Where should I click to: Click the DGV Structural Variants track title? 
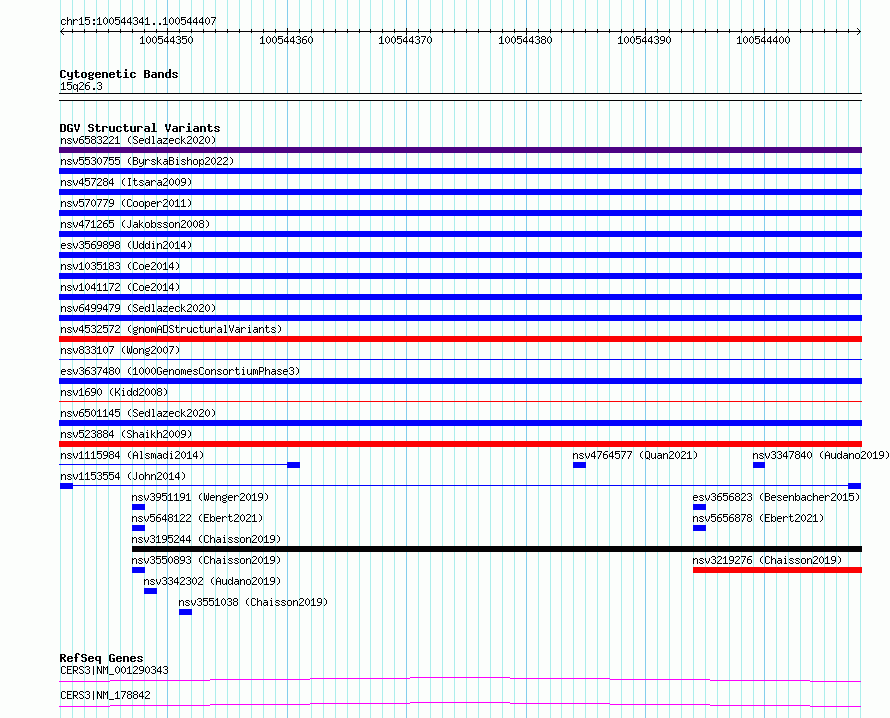139,128
